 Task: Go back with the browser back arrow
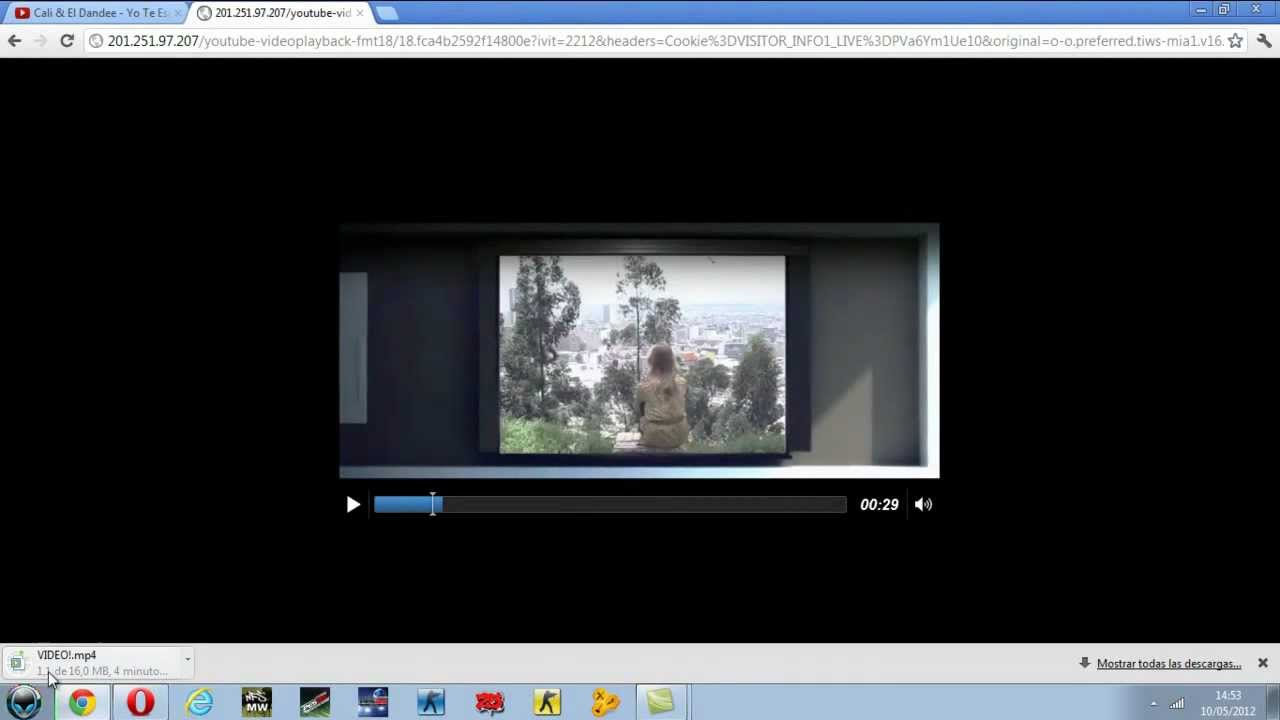14,41
